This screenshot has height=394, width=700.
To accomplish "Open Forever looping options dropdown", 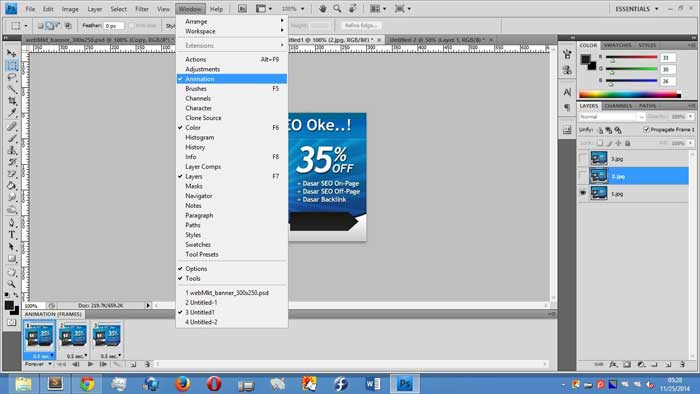I will coord(38,364).
